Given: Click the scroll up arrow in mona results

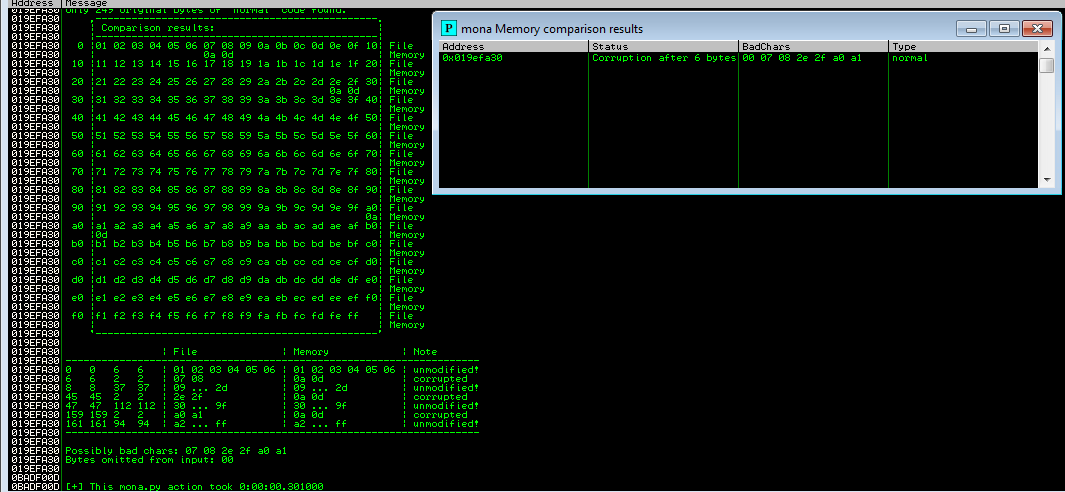Looking at the screenshot, I should click(1047, 48).
